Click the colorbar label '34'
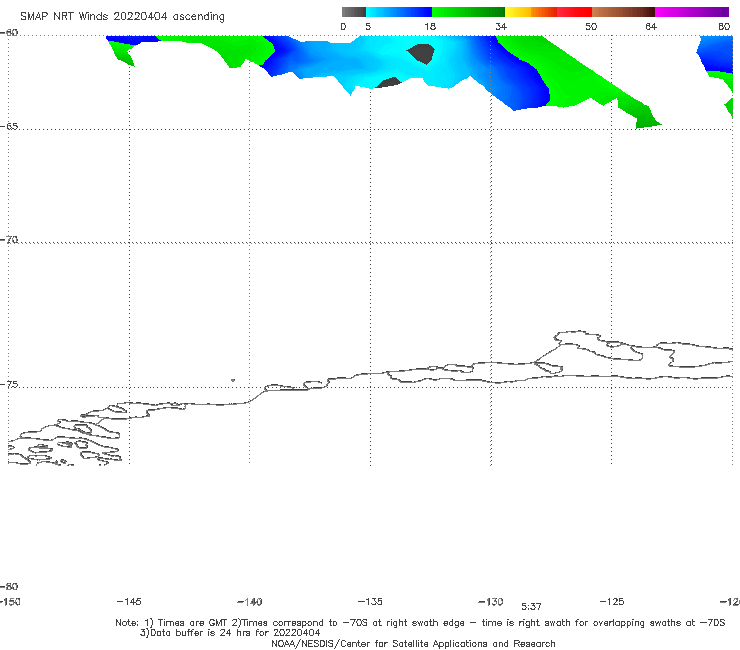 [x=501, y=27]
